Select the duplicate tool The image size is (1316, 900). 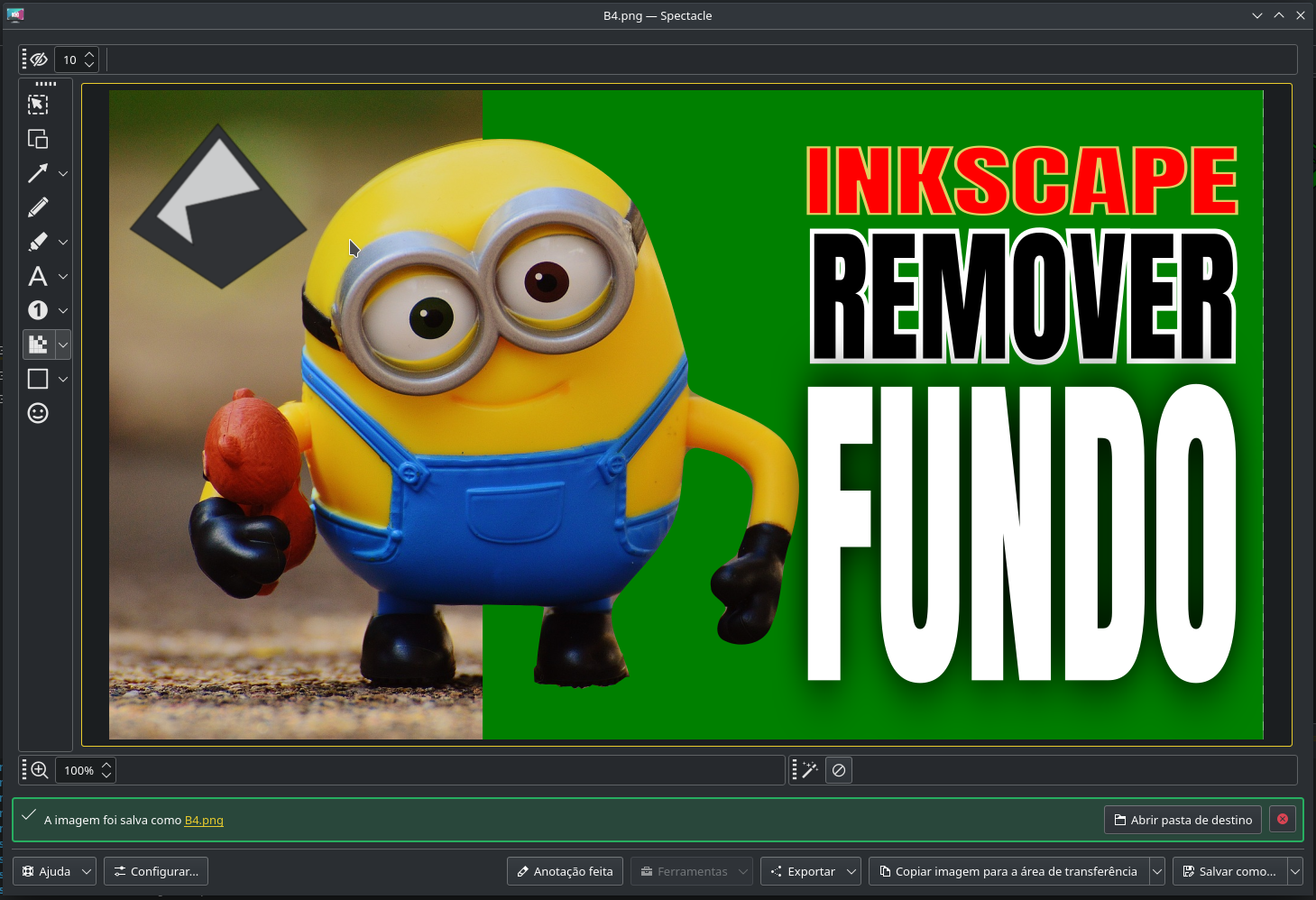[38, 139]
